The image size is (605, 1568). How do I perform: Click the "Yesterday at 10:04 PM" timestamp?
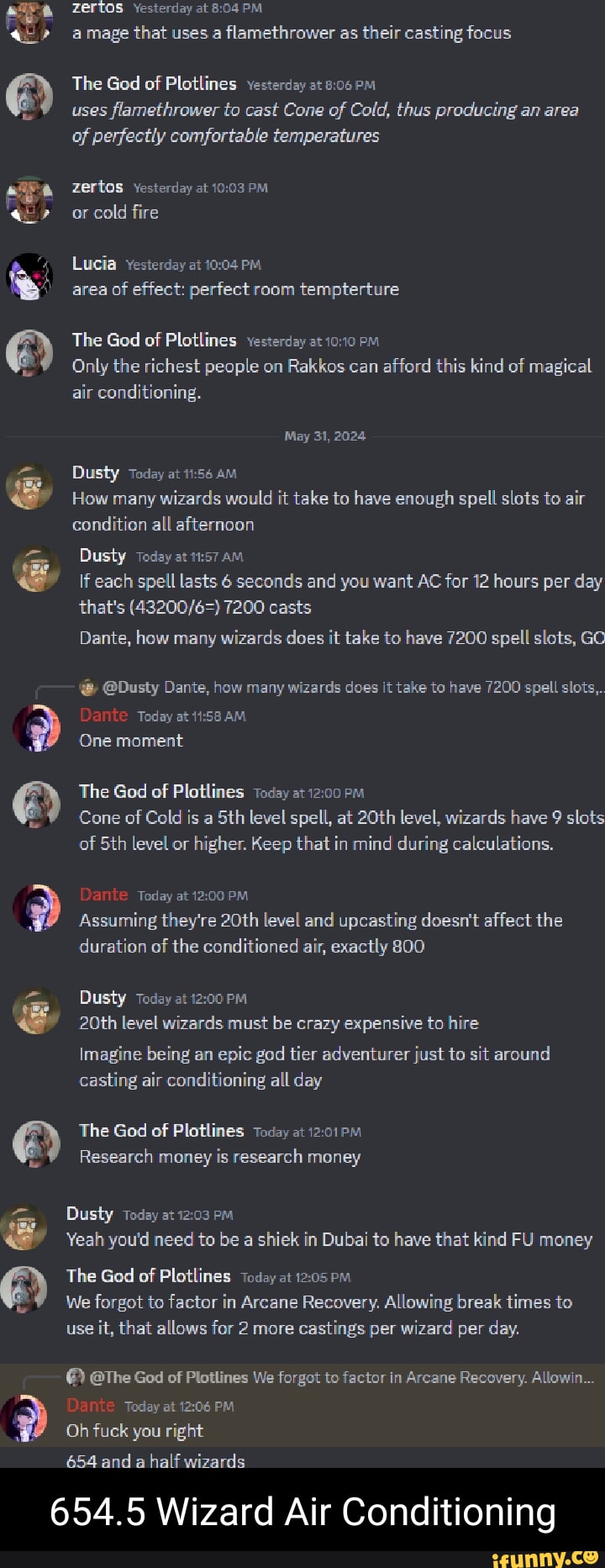[193, 265]
